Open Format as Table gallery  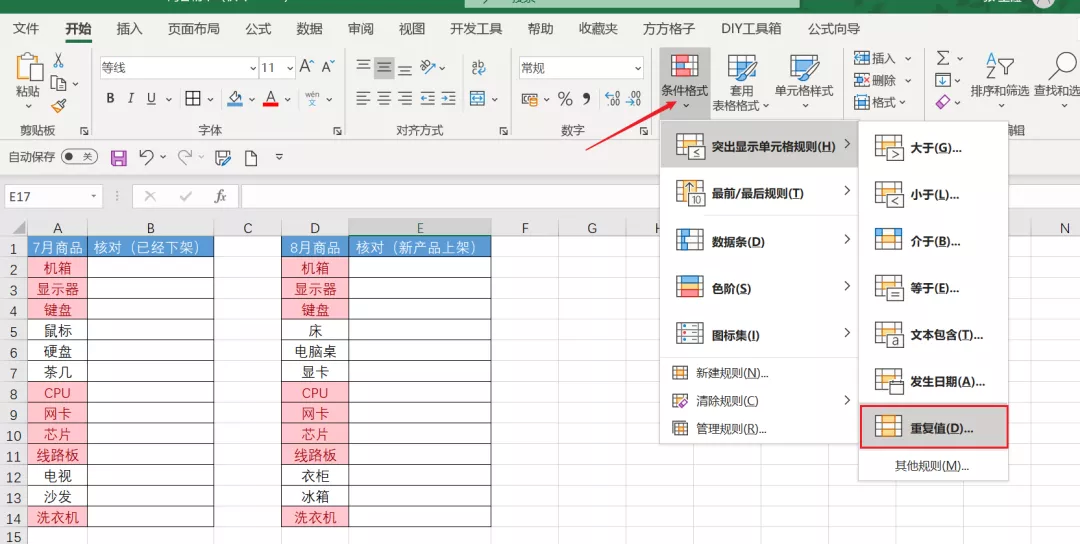click(x=741, y=83)
